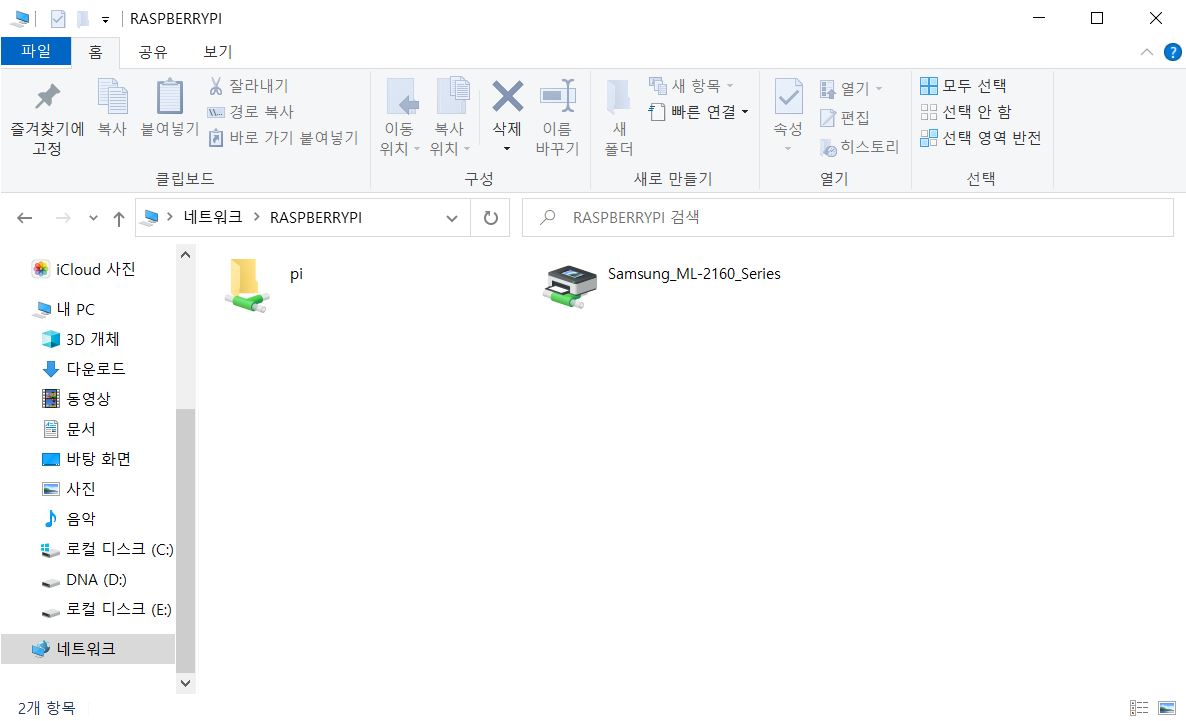1186x721 pixels.
Task: Open 로컬 디스크 (E:) drive
Action: (x=107, y=609)
